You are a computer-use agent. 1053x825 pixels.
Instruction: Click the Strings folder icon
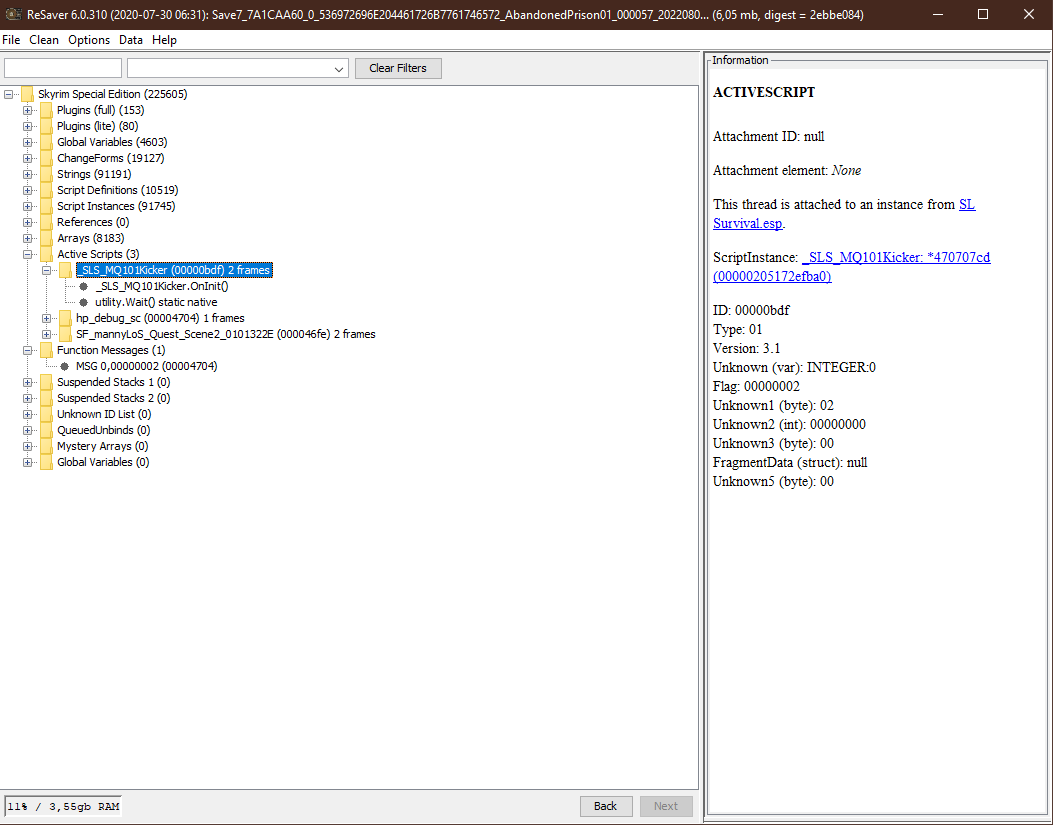coord(46,174)
